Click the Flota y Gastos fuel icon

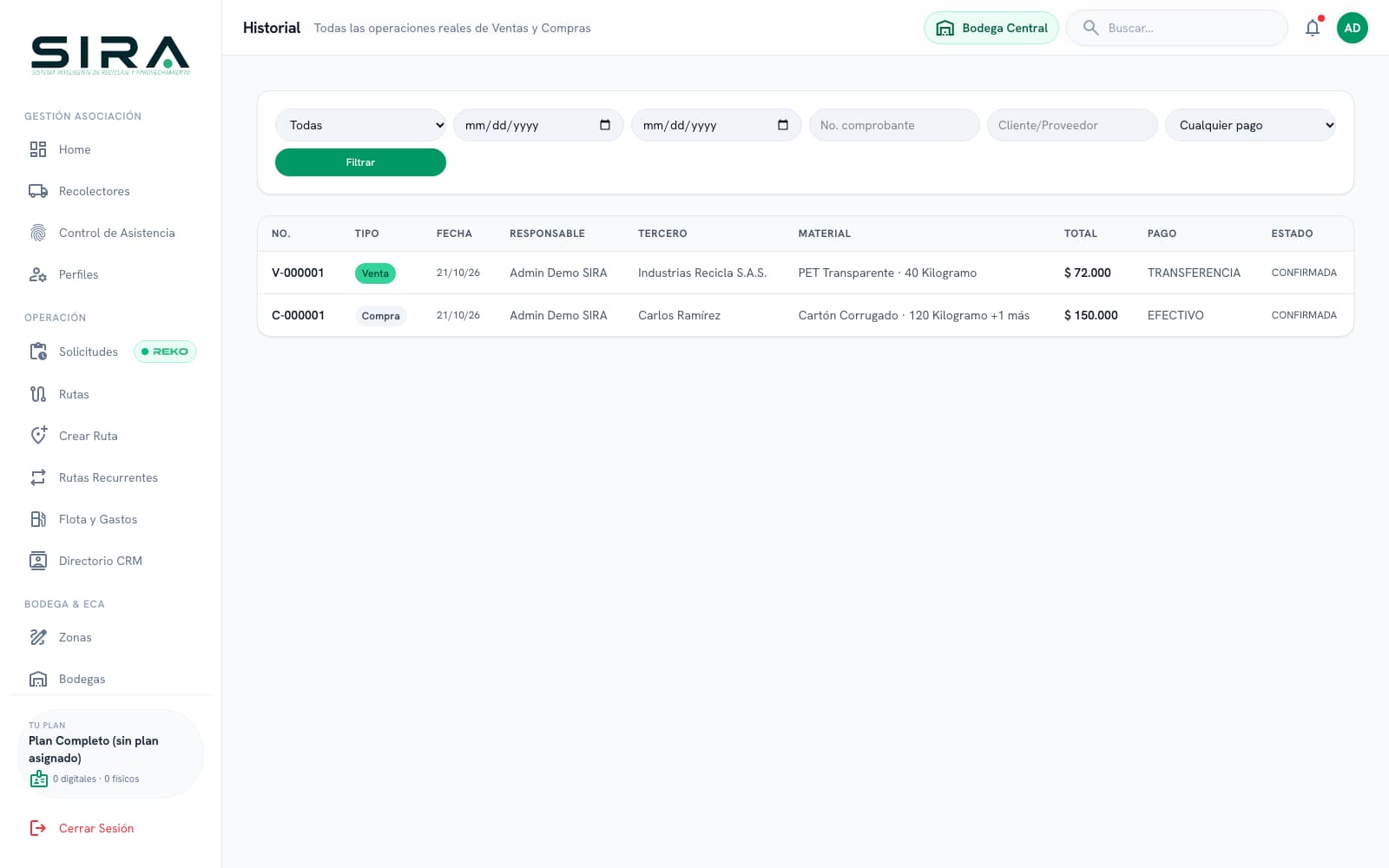38,519
